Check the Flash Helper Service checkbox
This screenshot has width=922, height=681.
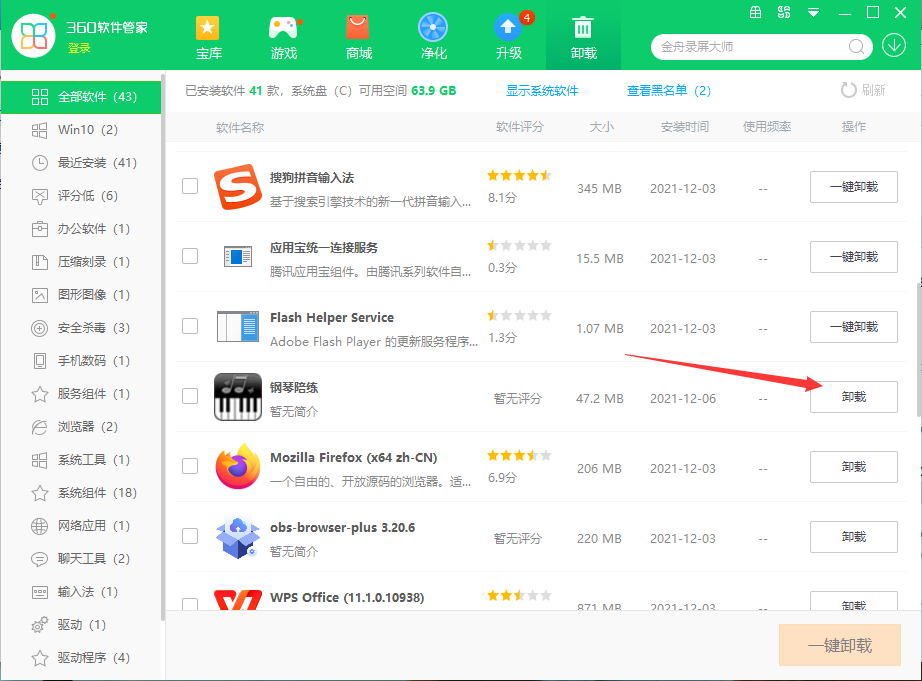pos(190,326)
